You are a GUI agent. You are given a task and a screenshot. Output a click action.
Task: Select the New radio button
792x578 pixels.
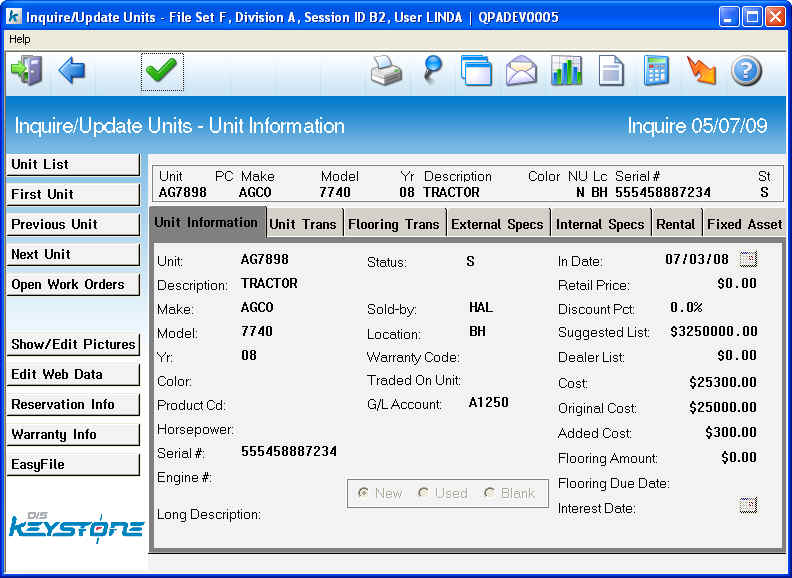[363, 493]
